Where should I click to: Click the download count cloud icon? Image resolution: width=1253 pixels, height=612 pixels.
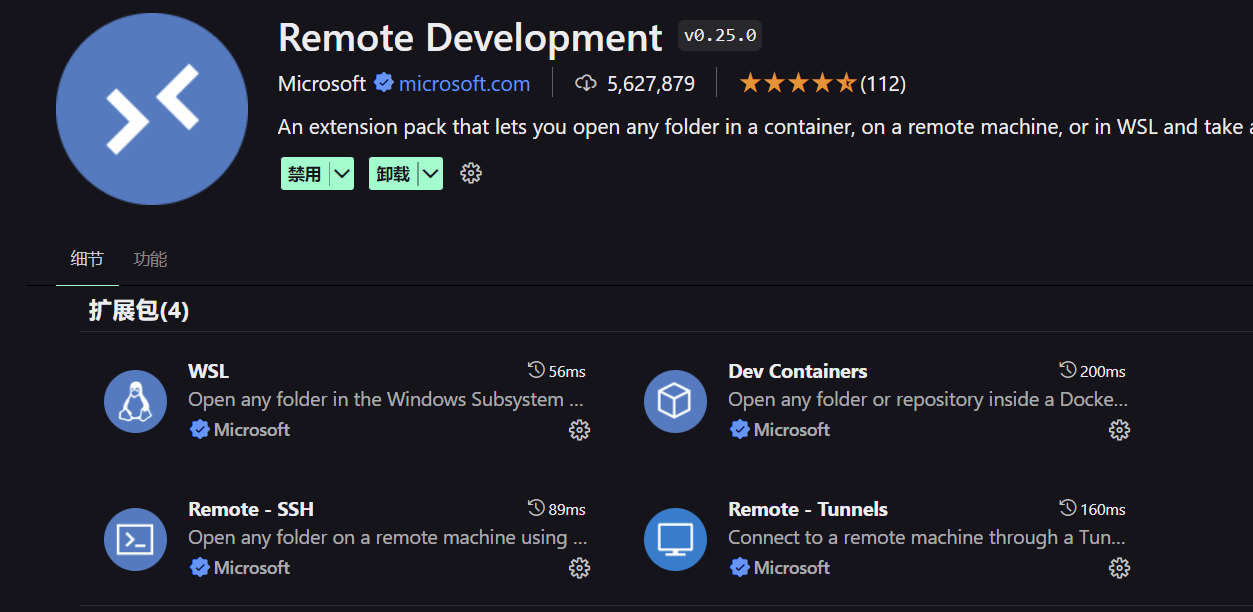pyautogui.click(x=586, y=83)
